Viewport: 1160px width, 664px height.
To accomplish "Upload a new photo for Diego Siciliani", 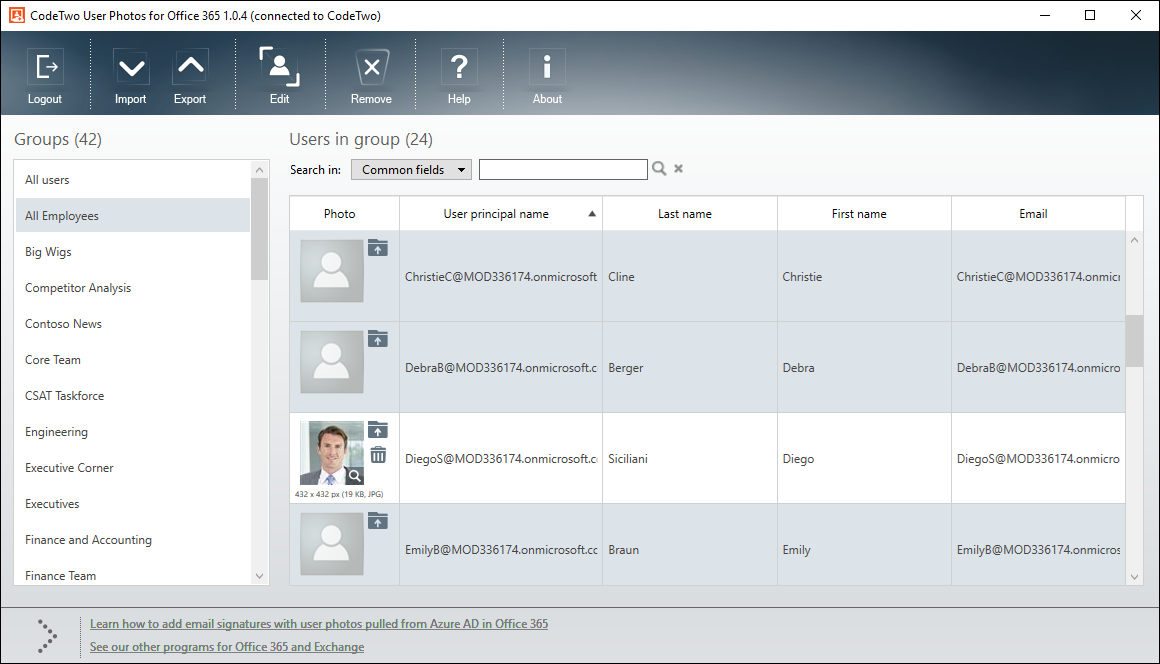I will pos(378,430).
